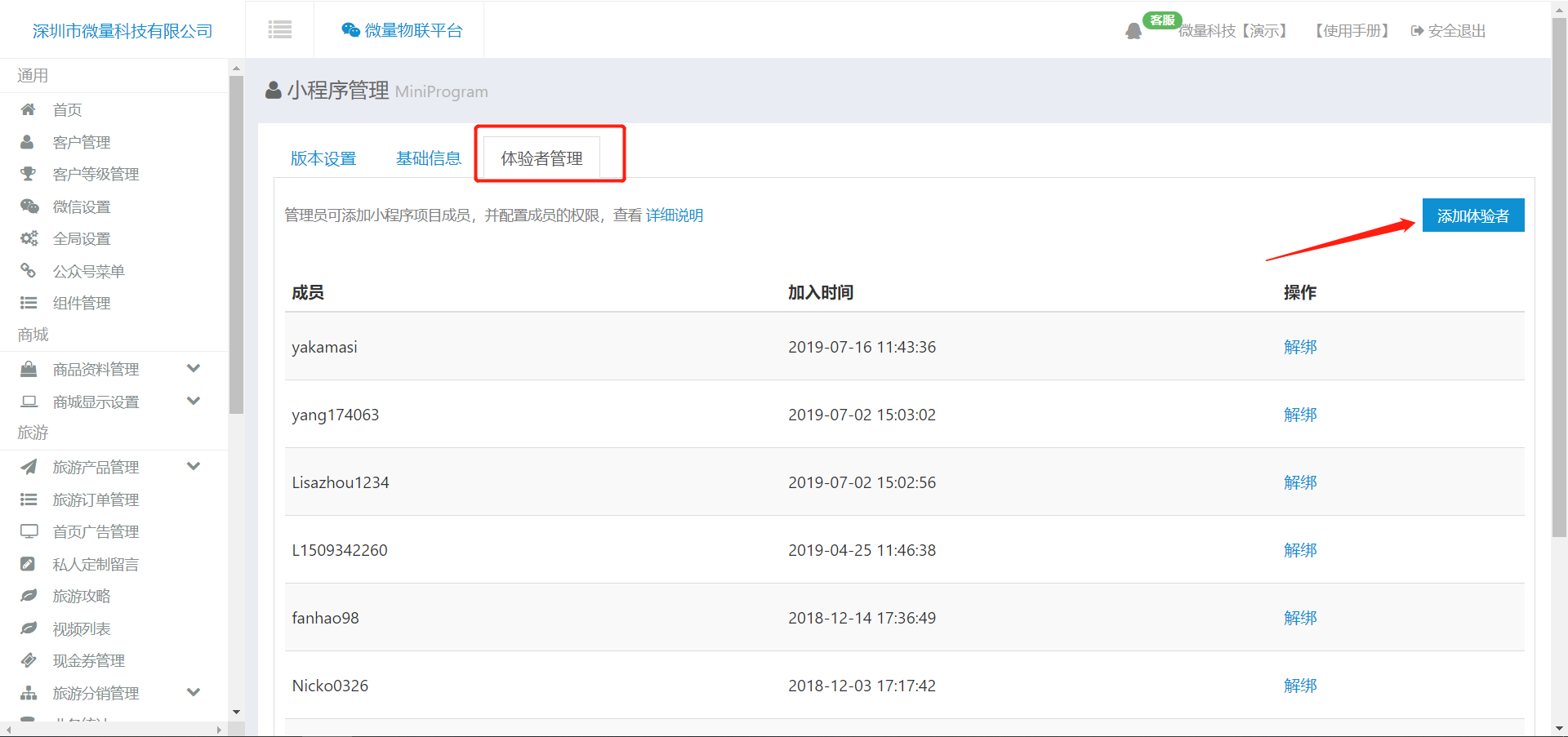The height and width of the screenshot is (737, 1568).
Task: Click the trophy icon beside 客户等级管理
Action: 29,174
